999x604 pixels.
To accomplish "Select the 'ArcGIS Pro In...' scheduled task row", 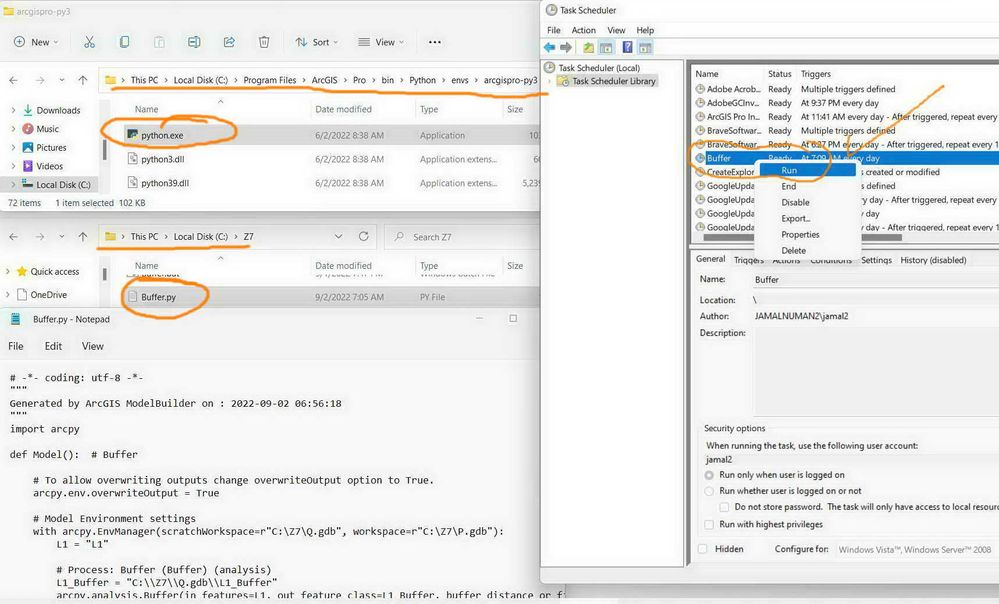I will 845,117.
